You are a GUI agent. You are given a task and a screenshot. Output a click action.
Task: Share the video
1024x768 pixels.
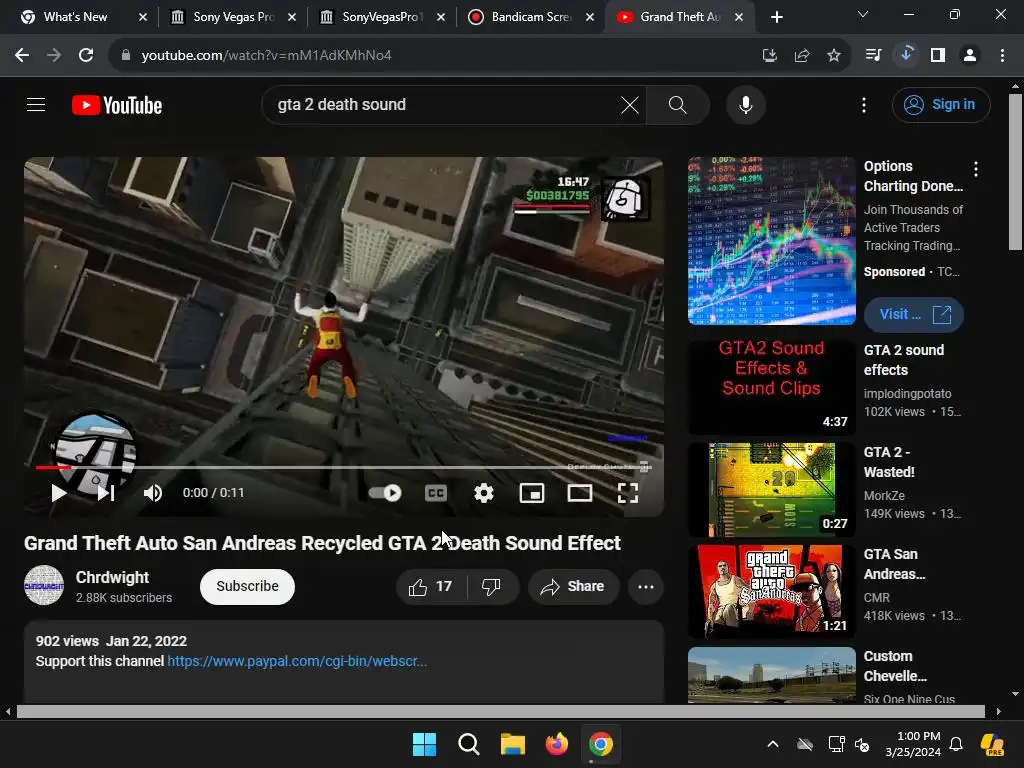573,586
